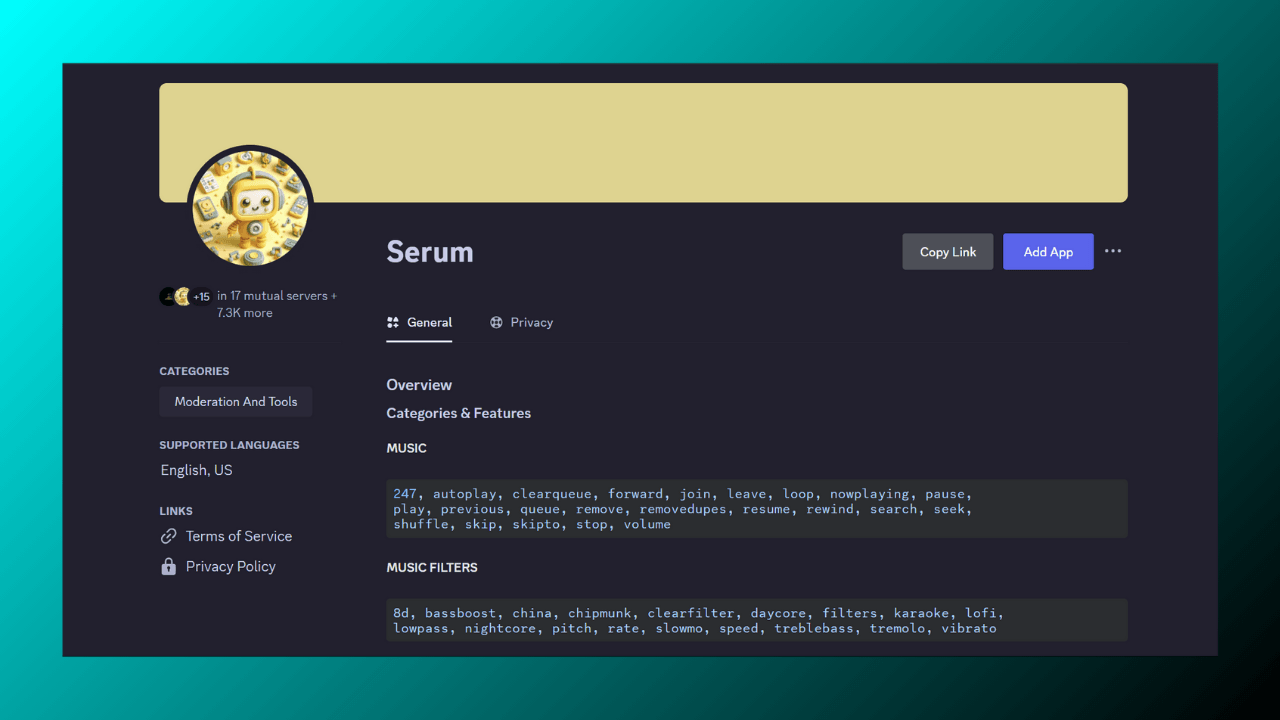Click the MUSIC commands code block
1280x720 pixels.
tap(757, 509)
